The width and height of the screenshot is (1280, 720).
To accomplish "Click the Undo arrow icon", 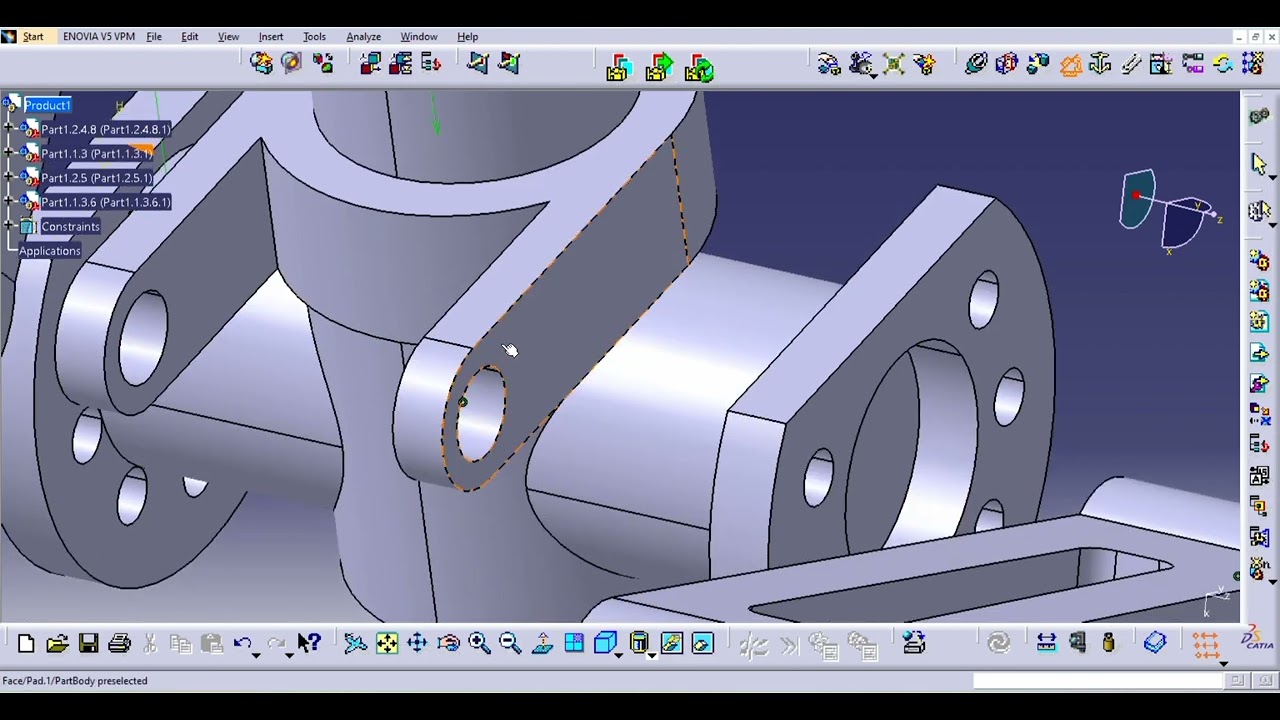I will pyautogui.click(x=241, y=644).
